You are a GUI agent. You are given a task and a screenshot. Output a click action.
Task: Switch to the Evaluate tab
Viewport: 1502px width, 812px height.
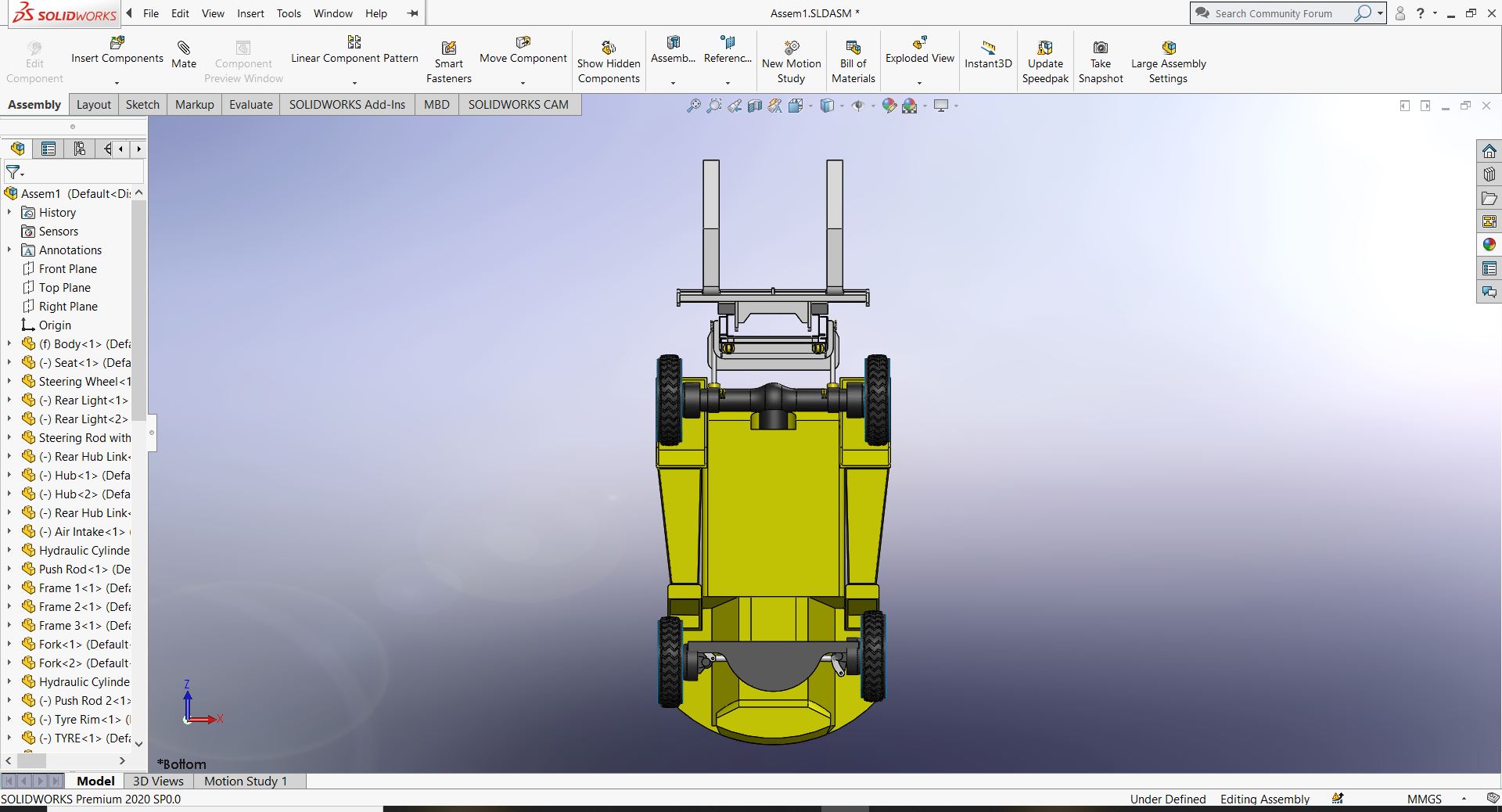pyautogui.click(x=250, y=105)
